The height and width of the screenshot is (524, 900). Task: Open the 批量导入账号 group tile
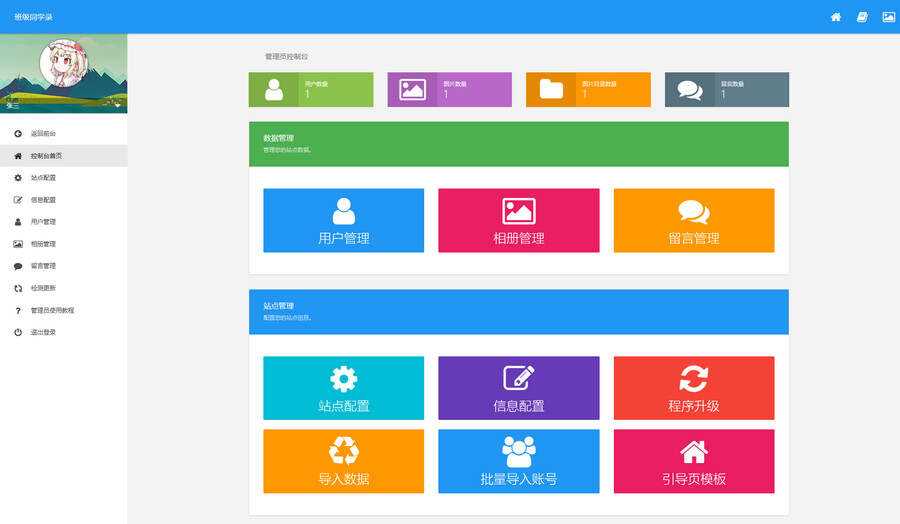click(x=518, y=461)
